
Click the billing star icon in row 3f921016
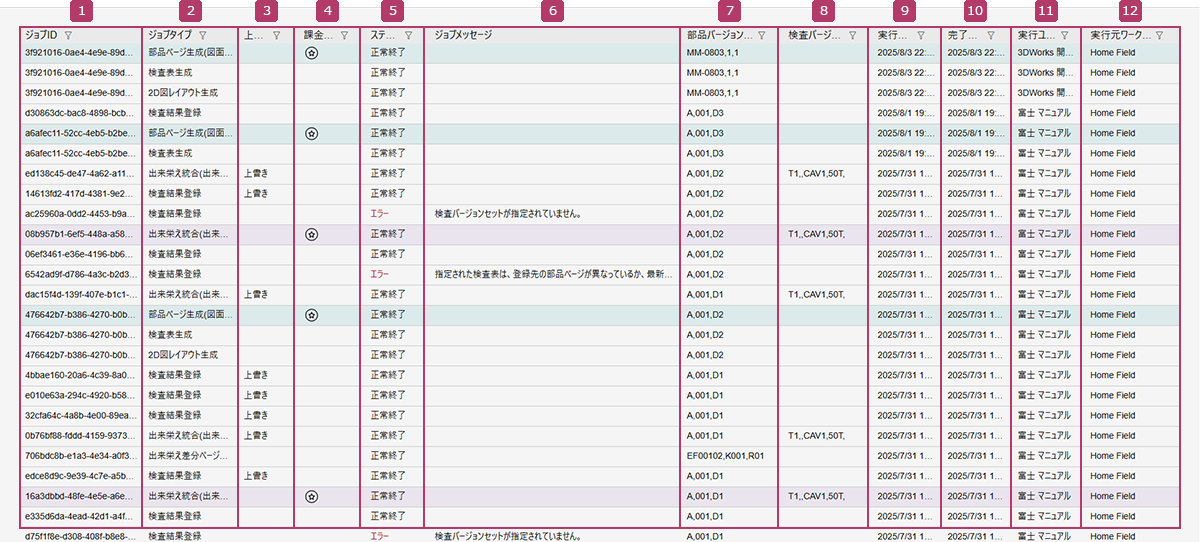pos(312,53)
